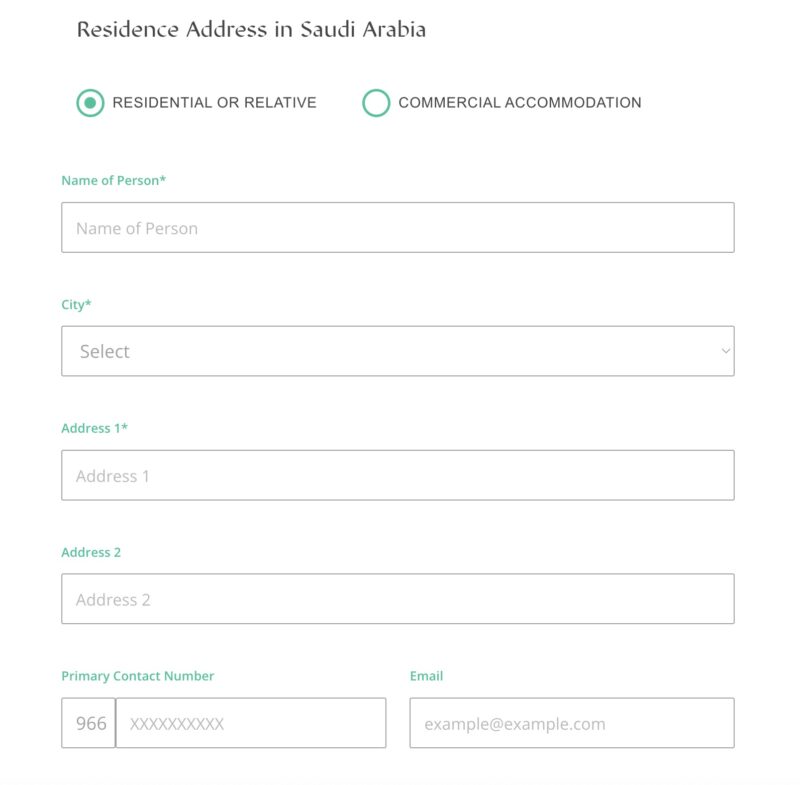Click into the Address 1 text field

(397, 475)
